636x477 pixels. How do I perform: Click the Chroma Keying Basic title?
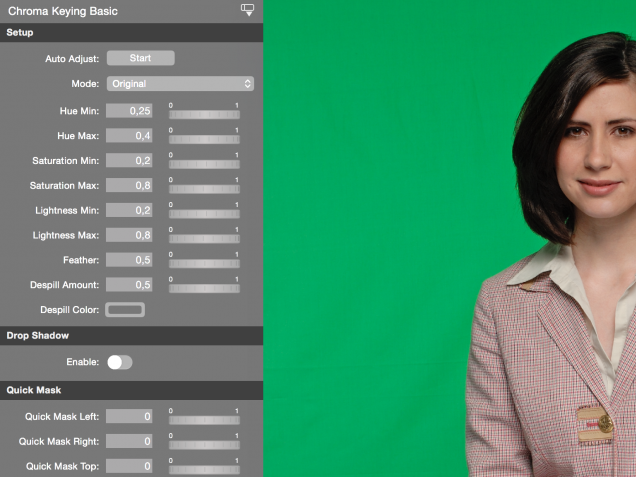point(63,11)
